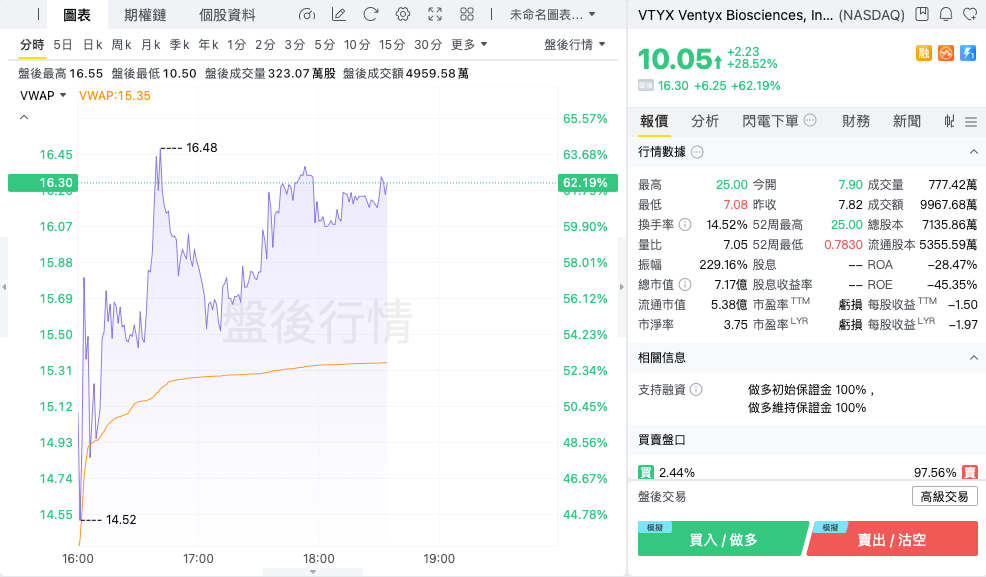Switch to the 圖表 tab
Image resolution: width=986 pixels, height=577 pixels.
77,14
